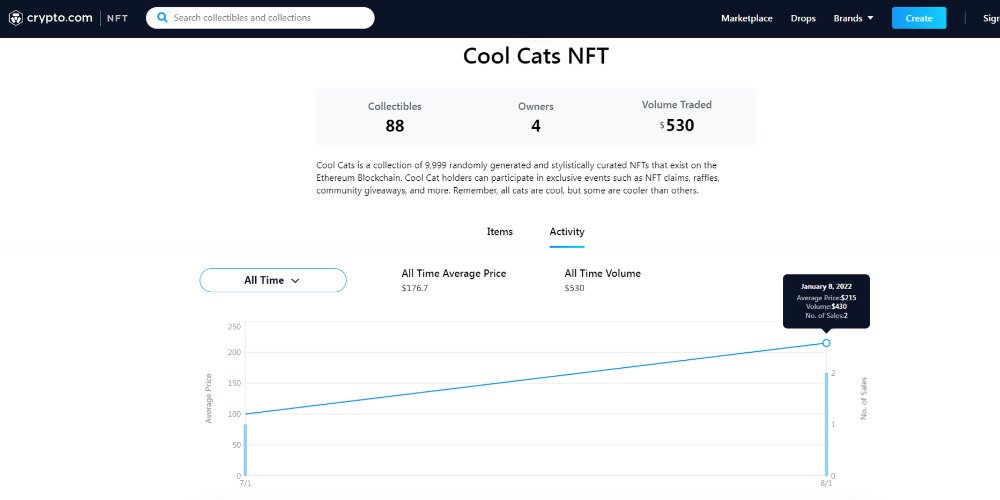Viewport: 1000px width, 500px height.
Task: Click the Cool Cats NFT heading
Action: coord(536,56)
